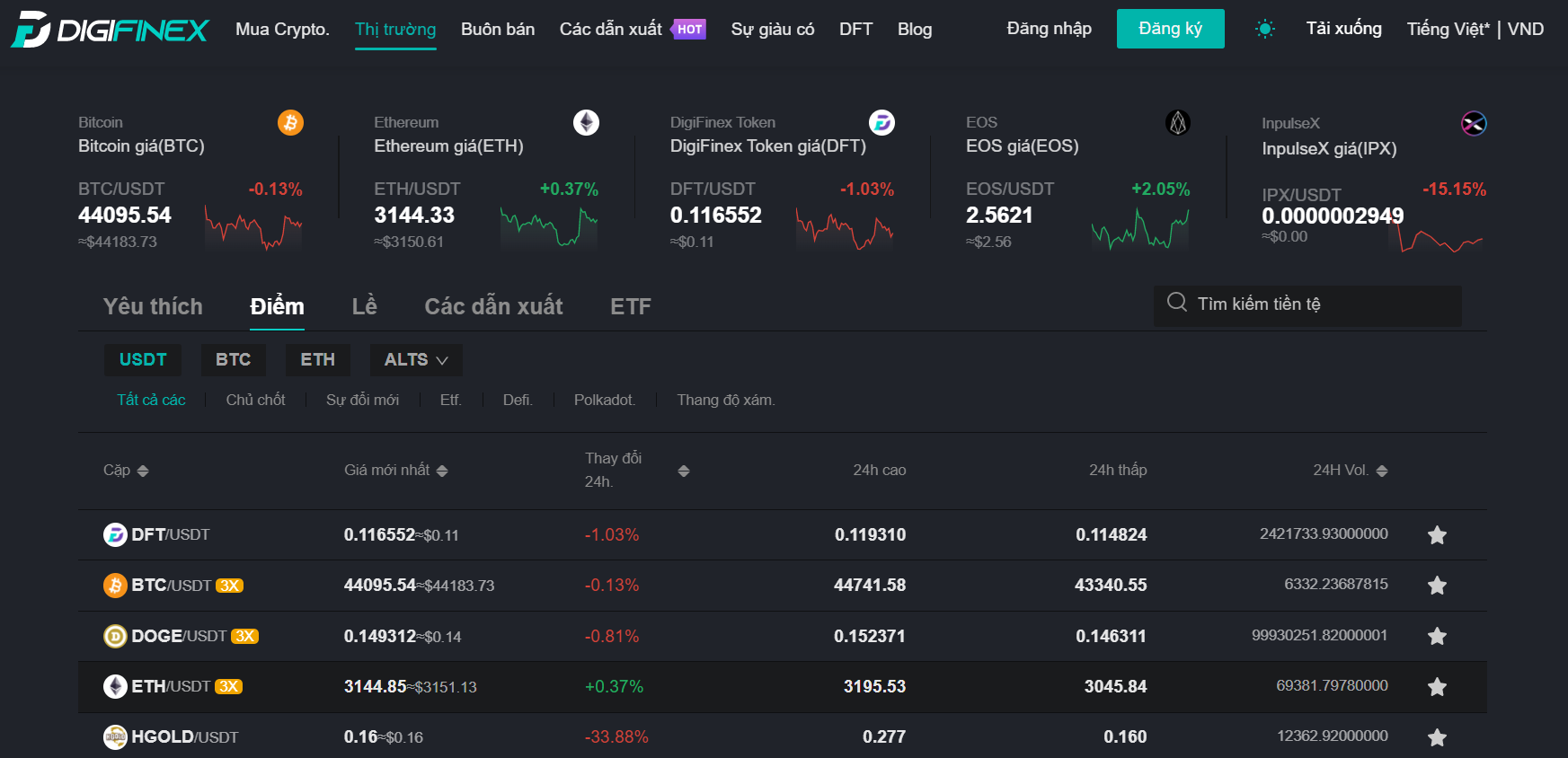Switch to the Điểm tab
This screenshot has width=1568, height=758.
pos(277,306)
